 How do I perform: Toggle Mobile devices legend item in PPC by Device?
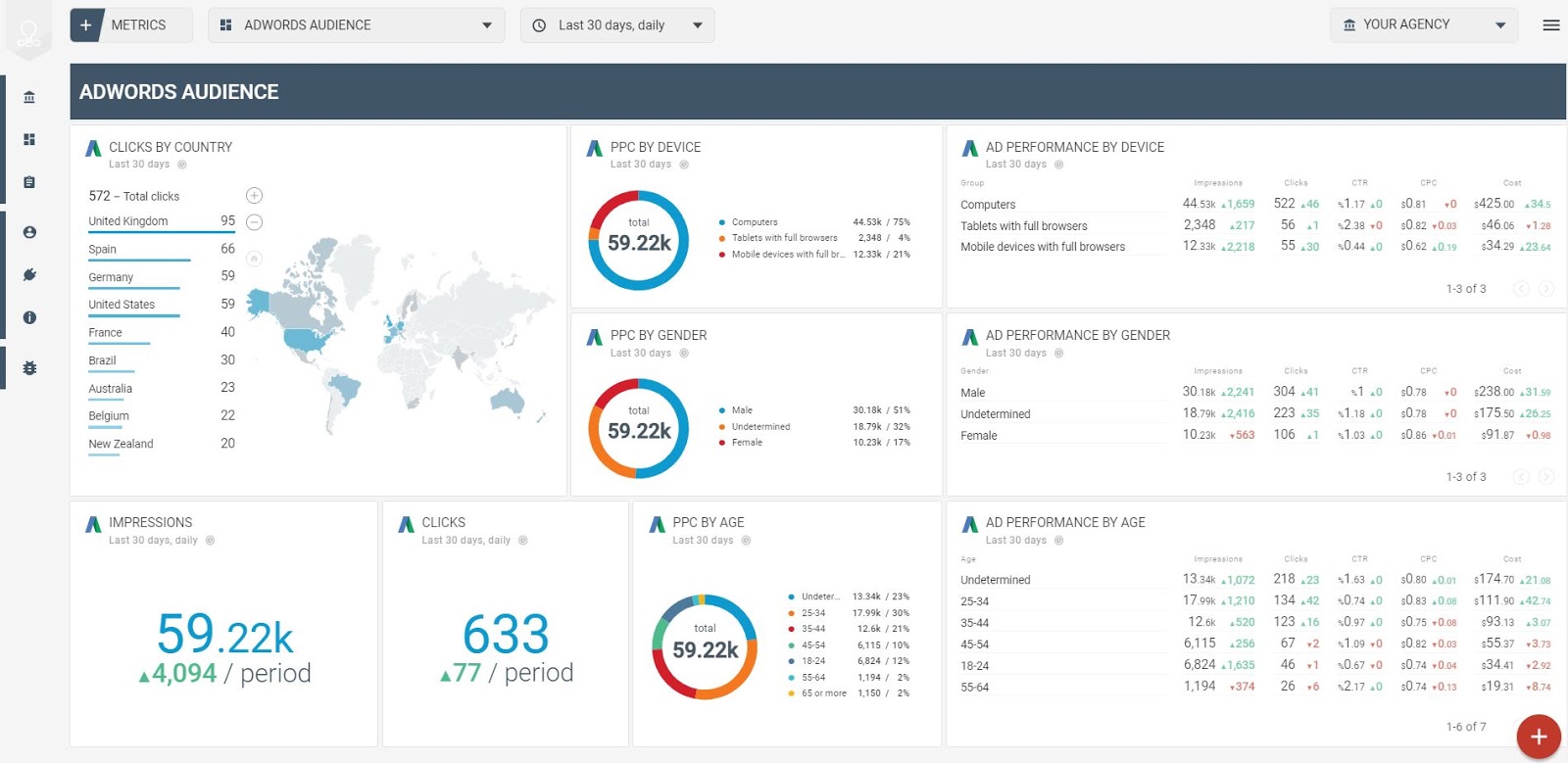781,255
